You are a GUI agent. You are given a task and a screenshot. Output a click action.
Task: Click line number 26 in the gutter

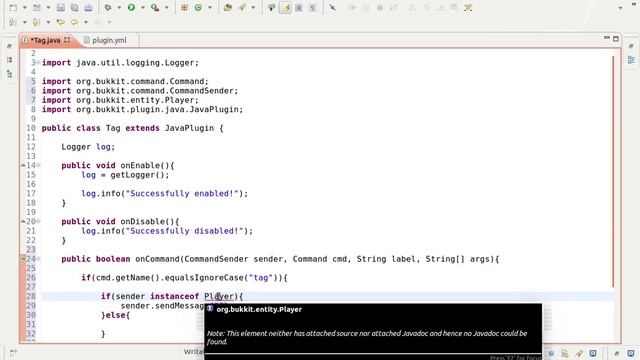pyautogui.click(x=31, y=278)
